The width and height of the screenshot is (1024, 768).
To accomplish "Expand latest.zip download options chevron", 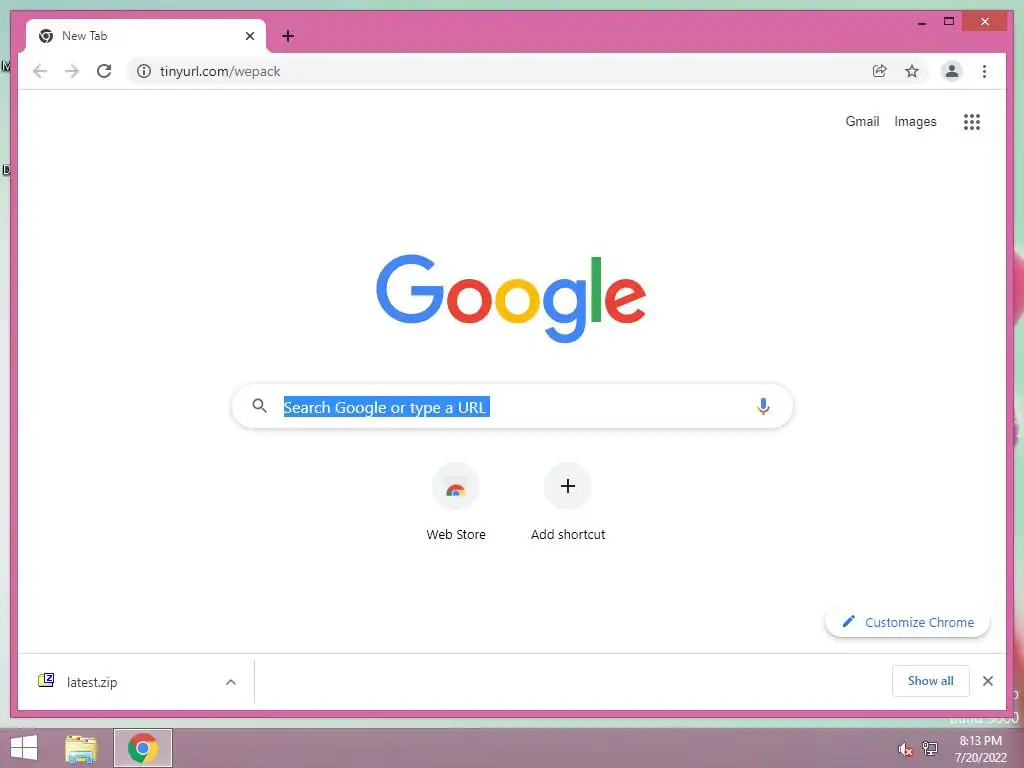I will tap(231, 682).
